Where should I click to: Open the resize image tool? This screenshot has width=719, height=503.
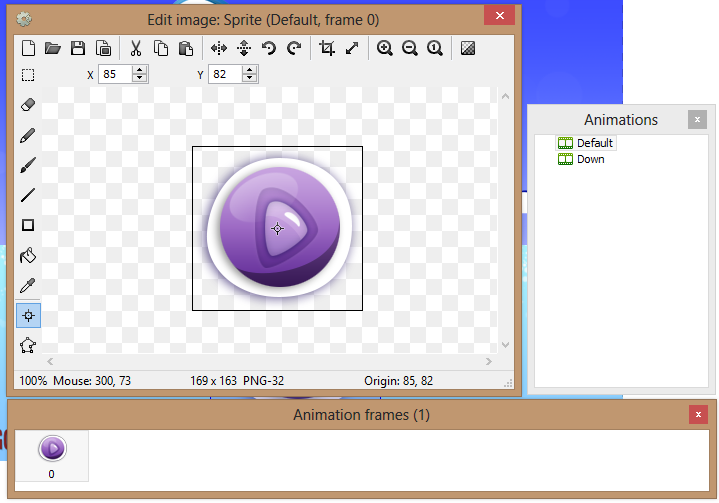click(x=352, y=48)
